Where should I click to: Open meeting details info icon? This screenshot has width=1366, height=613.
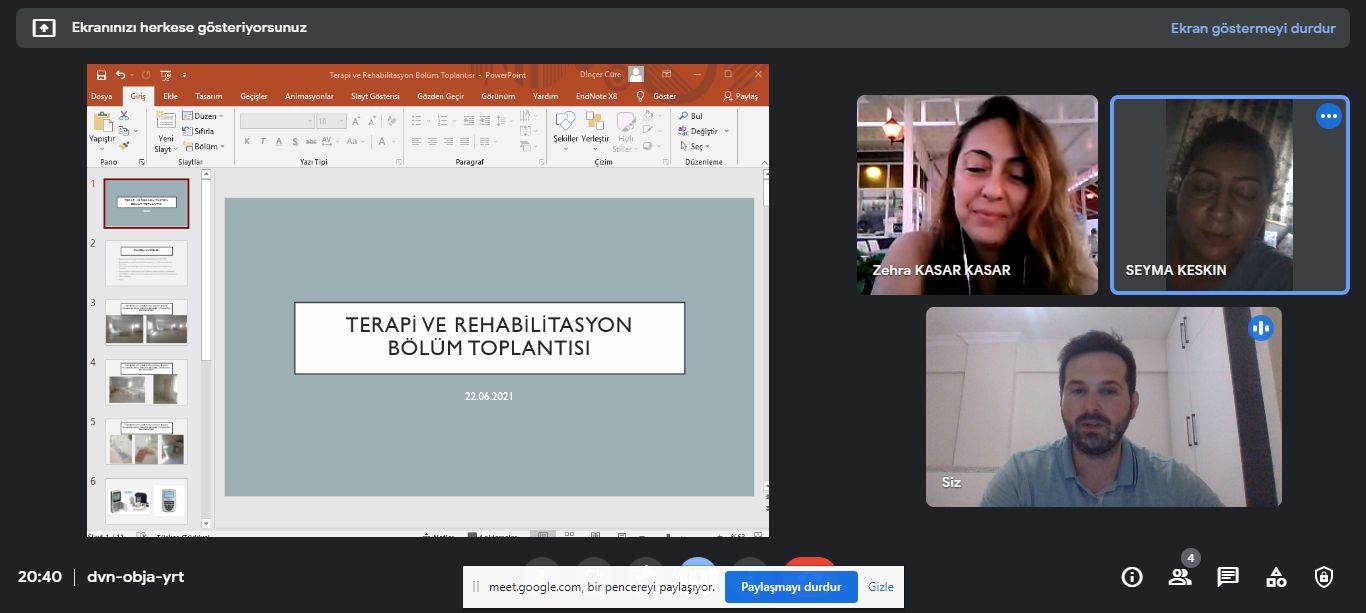(x=1132, y=577)
